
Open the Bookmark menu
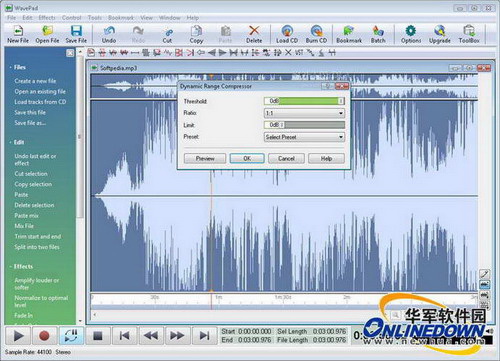pyautogui.click(x=121, y=18)
